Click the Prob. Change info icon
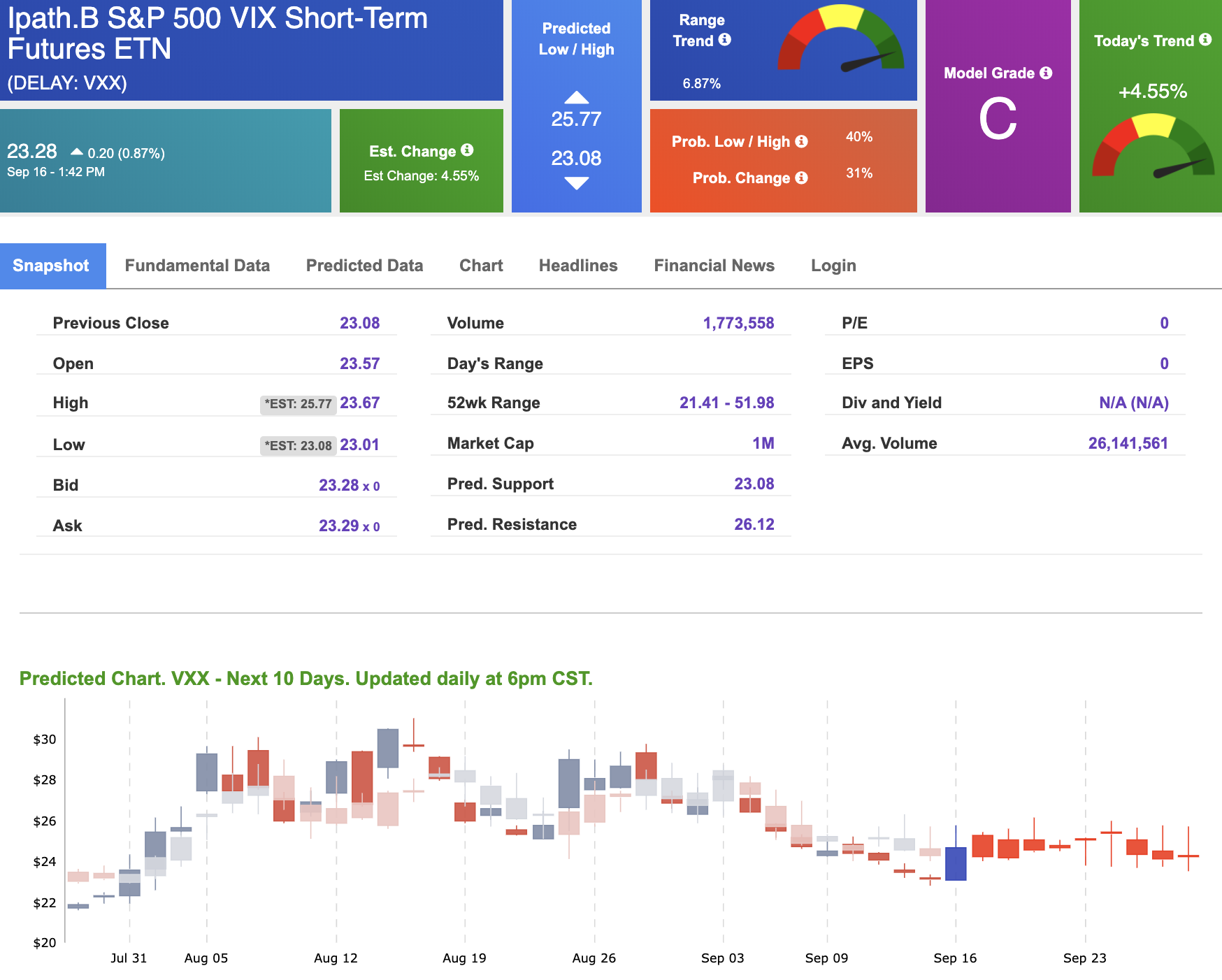The image size is (1222, 980). click(802, 178)
